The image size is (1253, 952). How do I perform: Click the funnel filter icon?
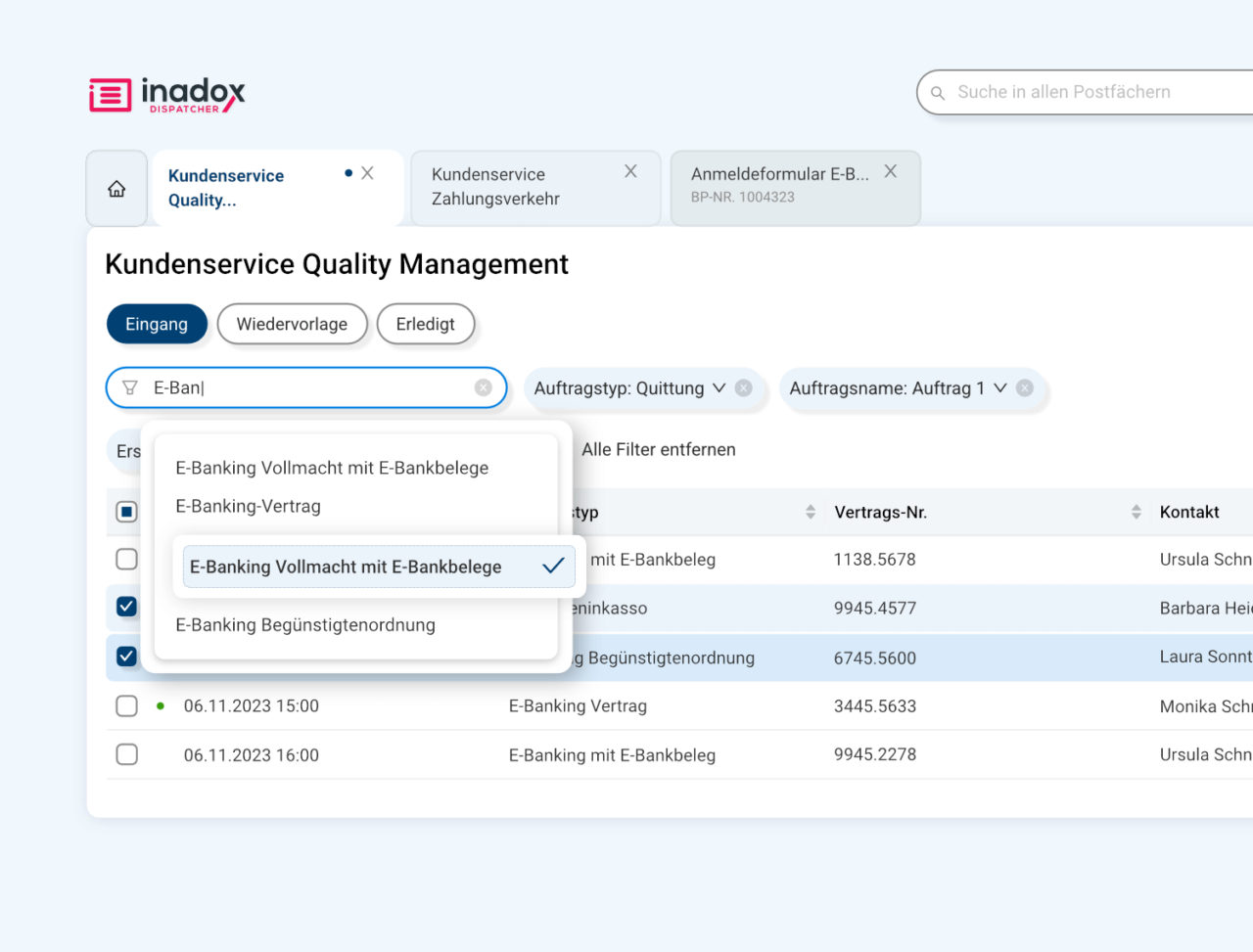click(130, 388)
